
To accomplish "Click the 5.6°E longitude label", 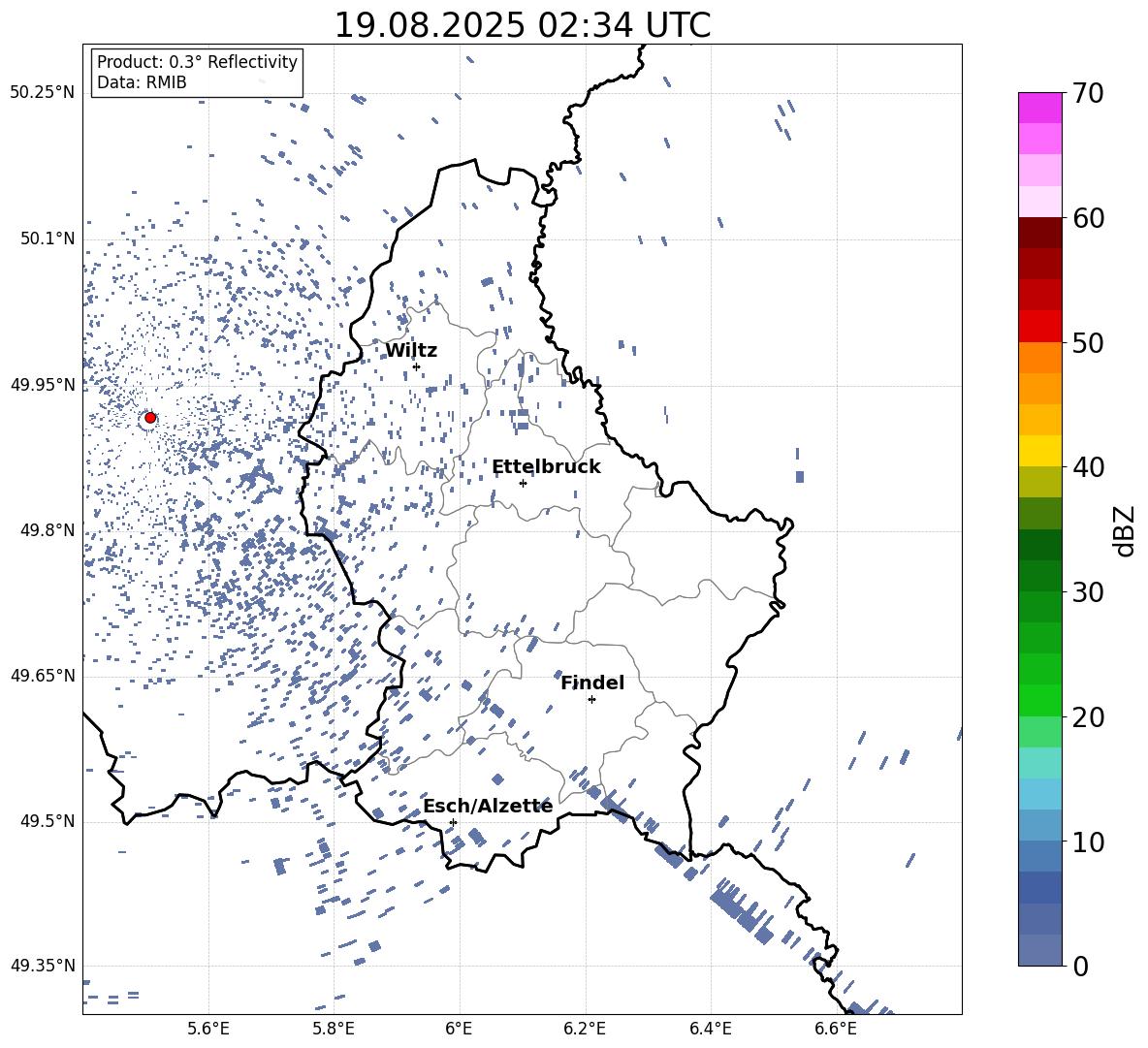I will [x=208, y=1029].
